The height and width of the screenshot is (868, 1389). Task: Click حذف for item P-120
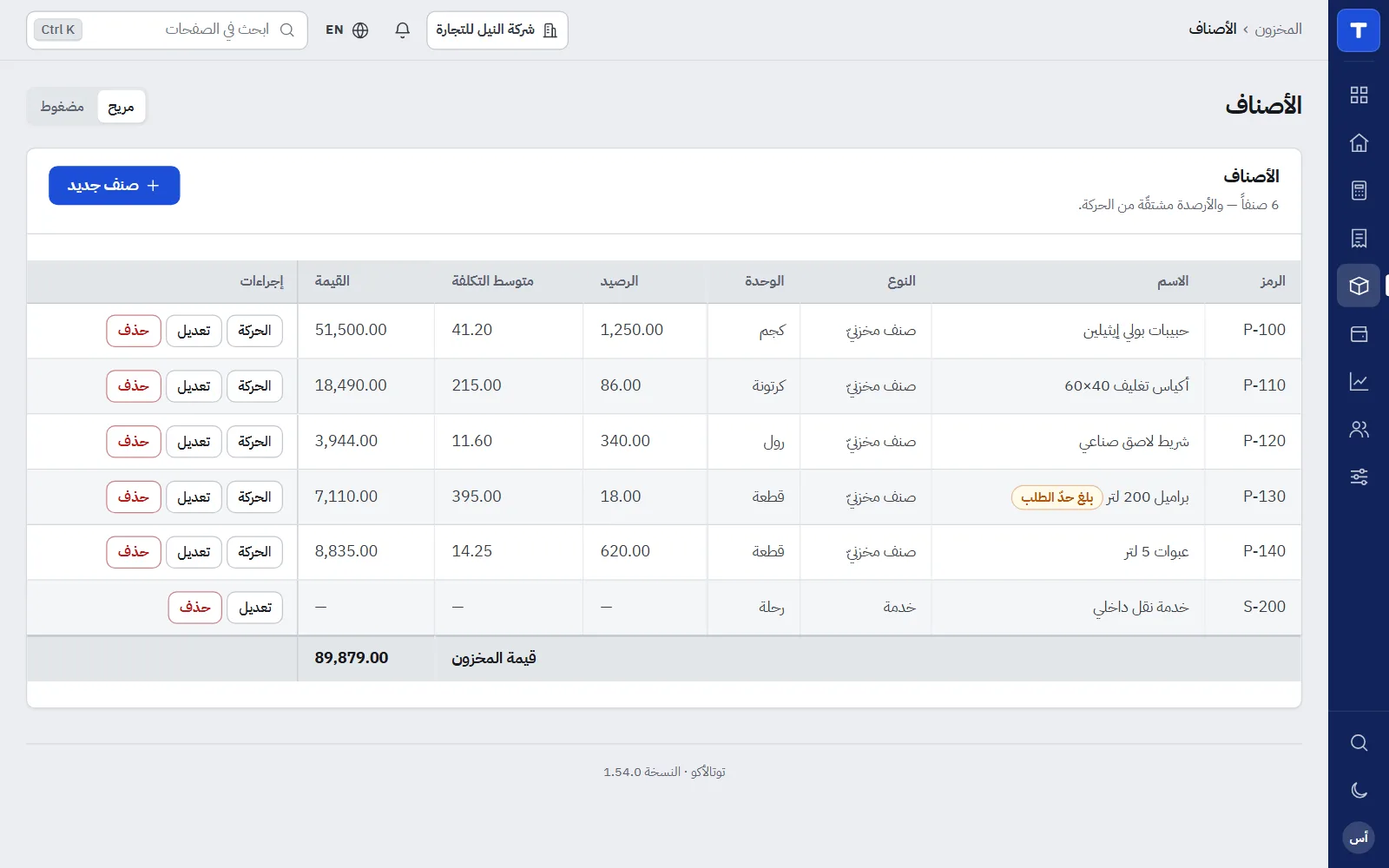[x=134, y=442]
